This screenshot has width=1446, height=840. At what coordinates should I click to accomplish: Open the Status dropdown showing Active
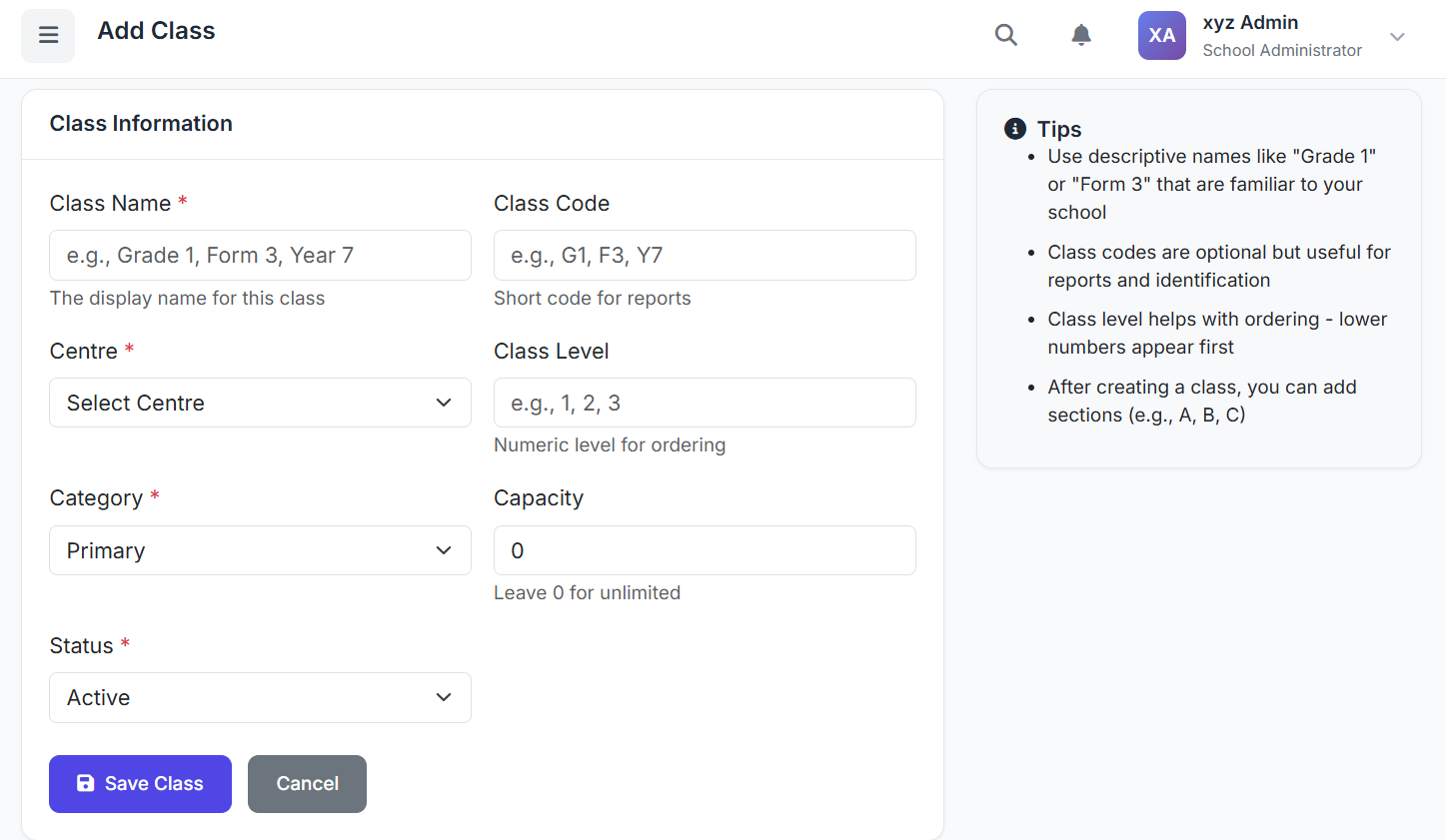260,697
